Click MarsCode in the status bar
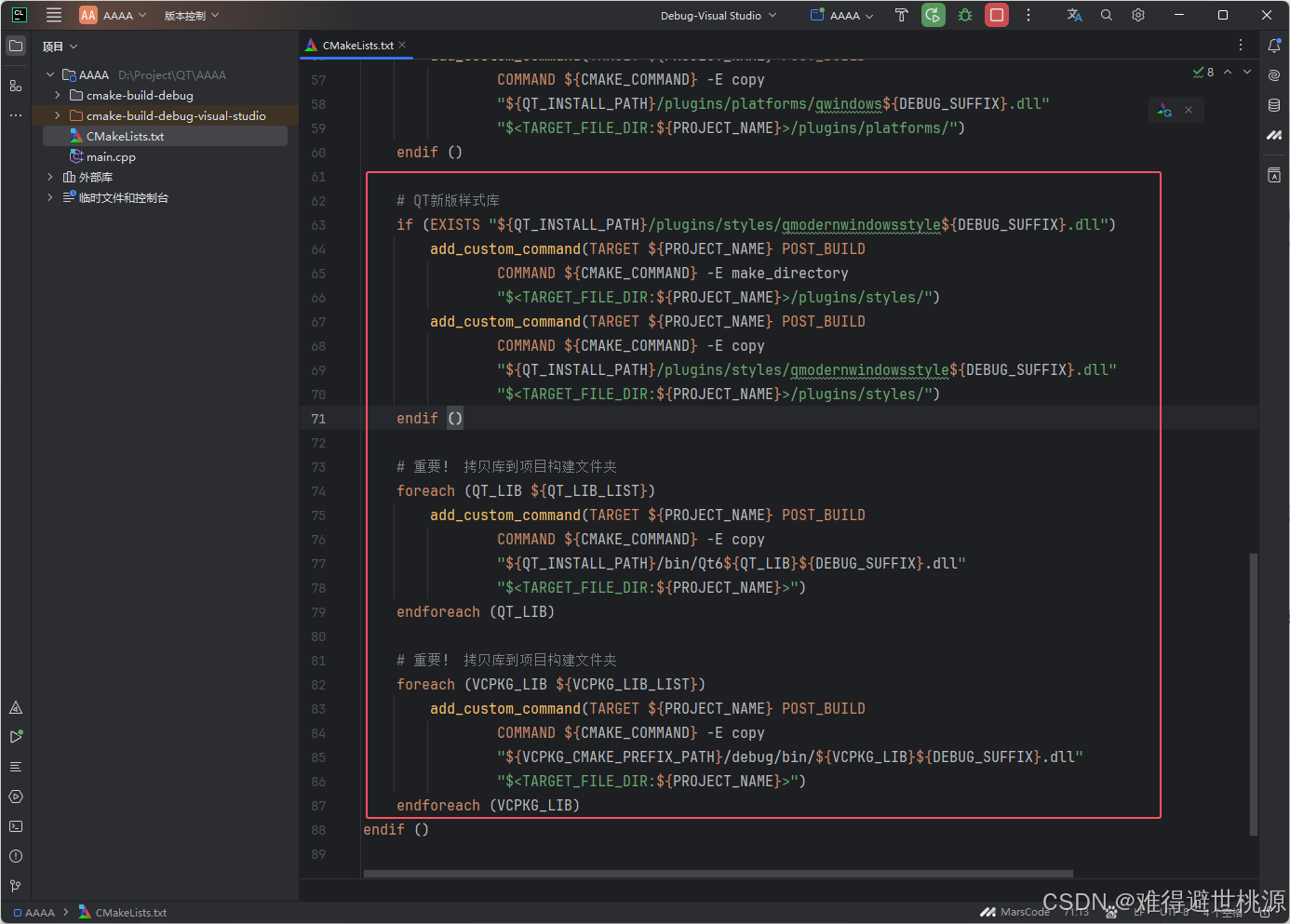The image size is (1290, 924). tap(1015, 912)
